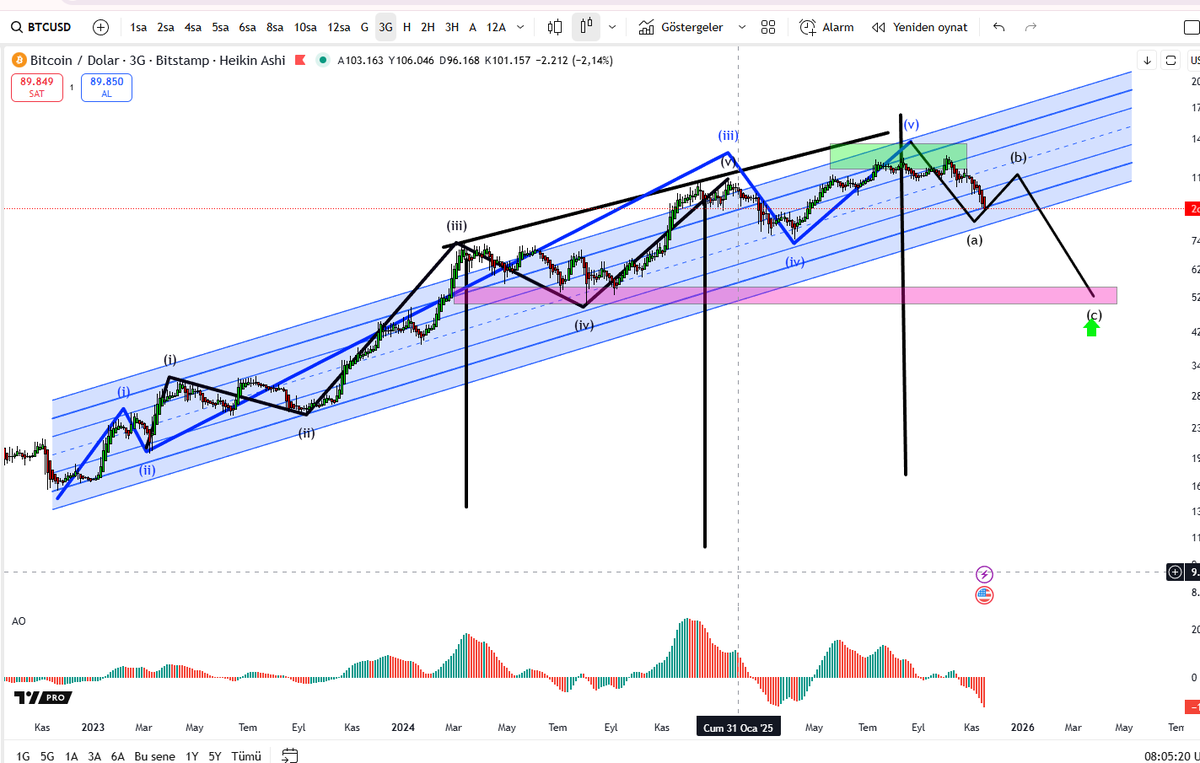The height and width of the screenshot is (763, 1200).
Task: Click the 89.849 SAT button
Action: [37, 87]
